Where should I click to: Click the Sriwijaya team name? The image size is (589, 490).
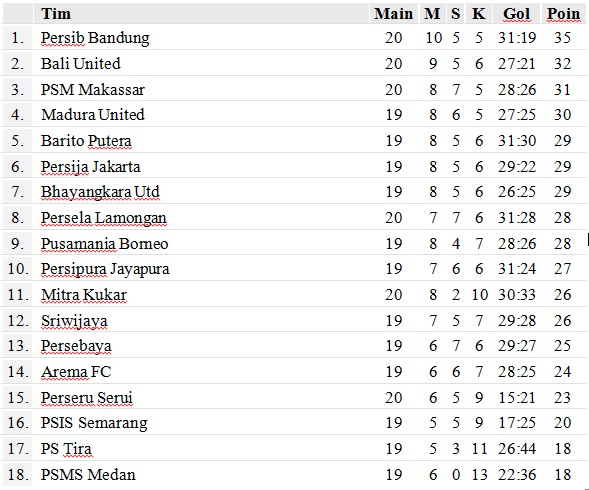coord(74,321)
